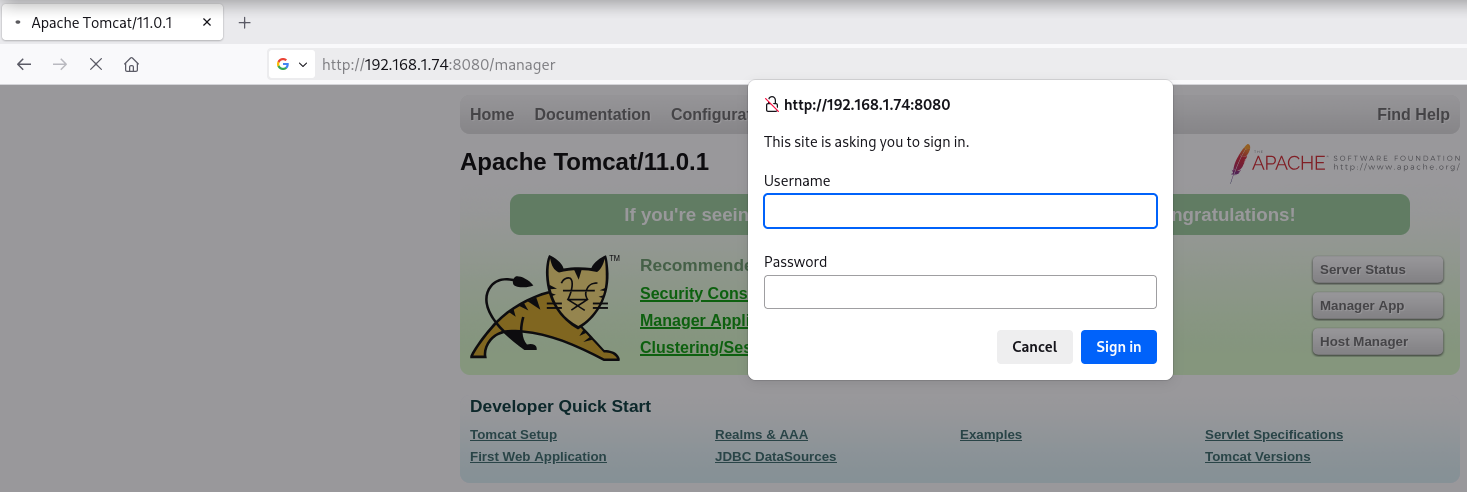Go to the browser home page
Screen dimensions: 1467x492
pyautogui.click(x=131, y=64)
